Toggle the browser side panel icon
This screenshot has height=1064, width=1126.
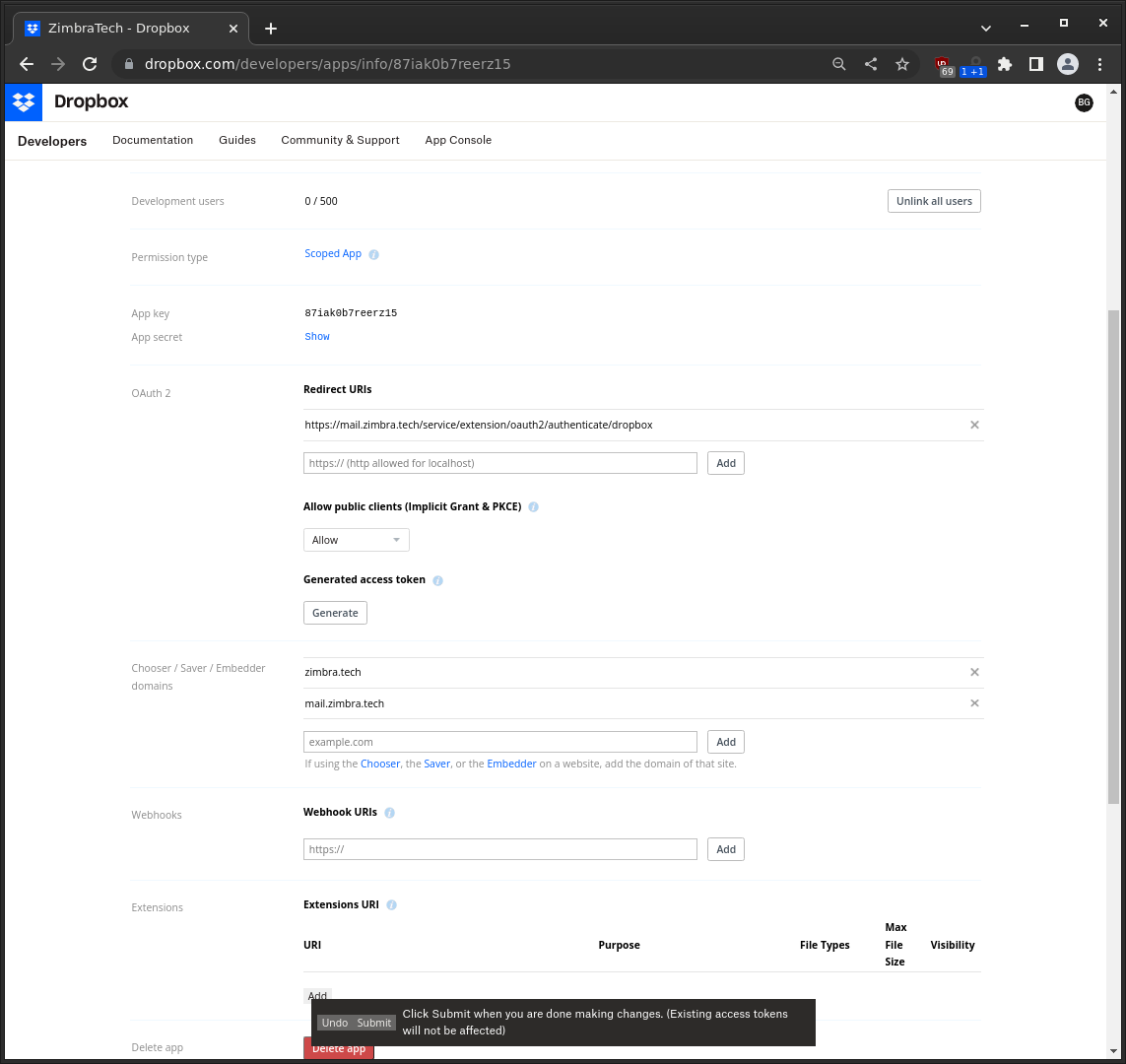1035,64
